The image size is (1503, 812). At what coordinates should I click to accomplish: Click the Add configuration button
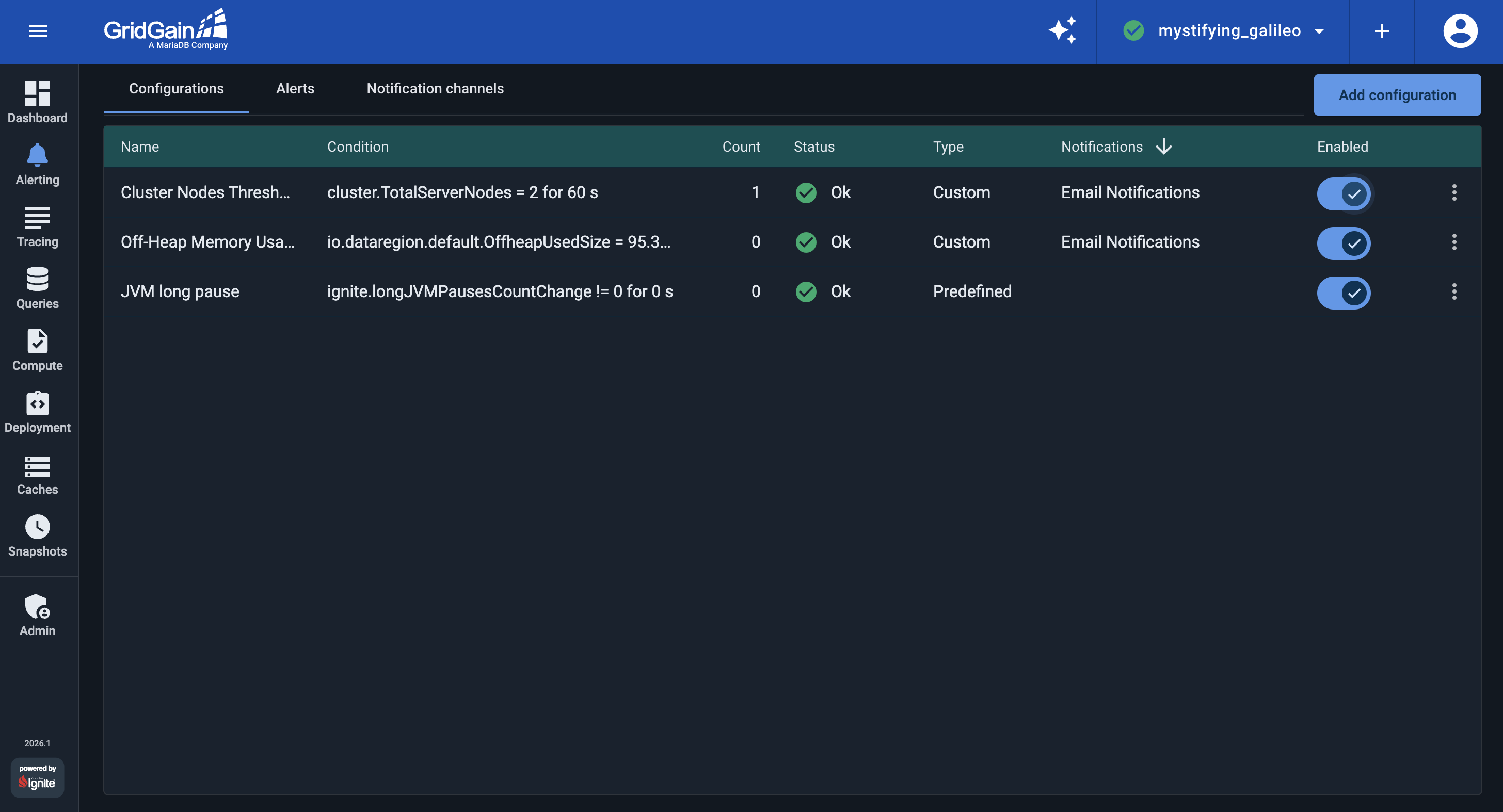tap(1397, 95)
